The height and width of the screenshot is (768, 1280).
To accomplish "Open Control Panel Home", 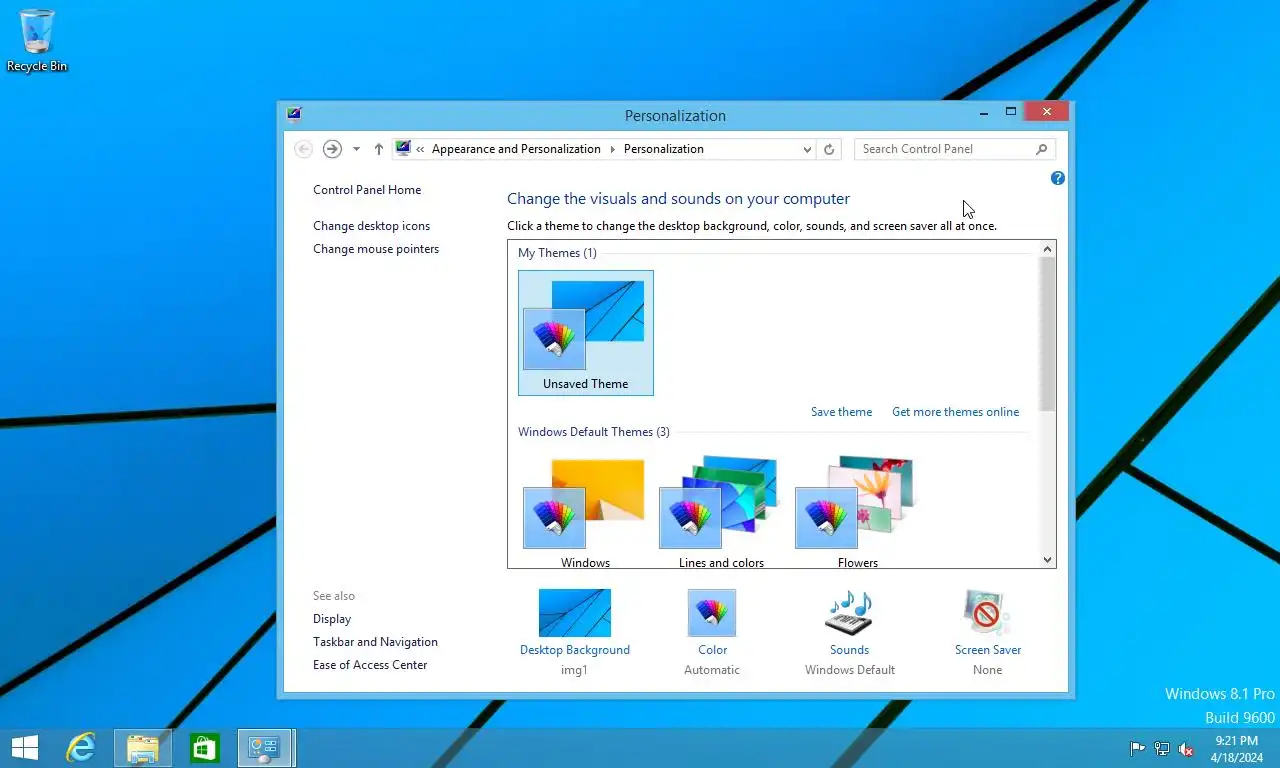I will (367, 190).
